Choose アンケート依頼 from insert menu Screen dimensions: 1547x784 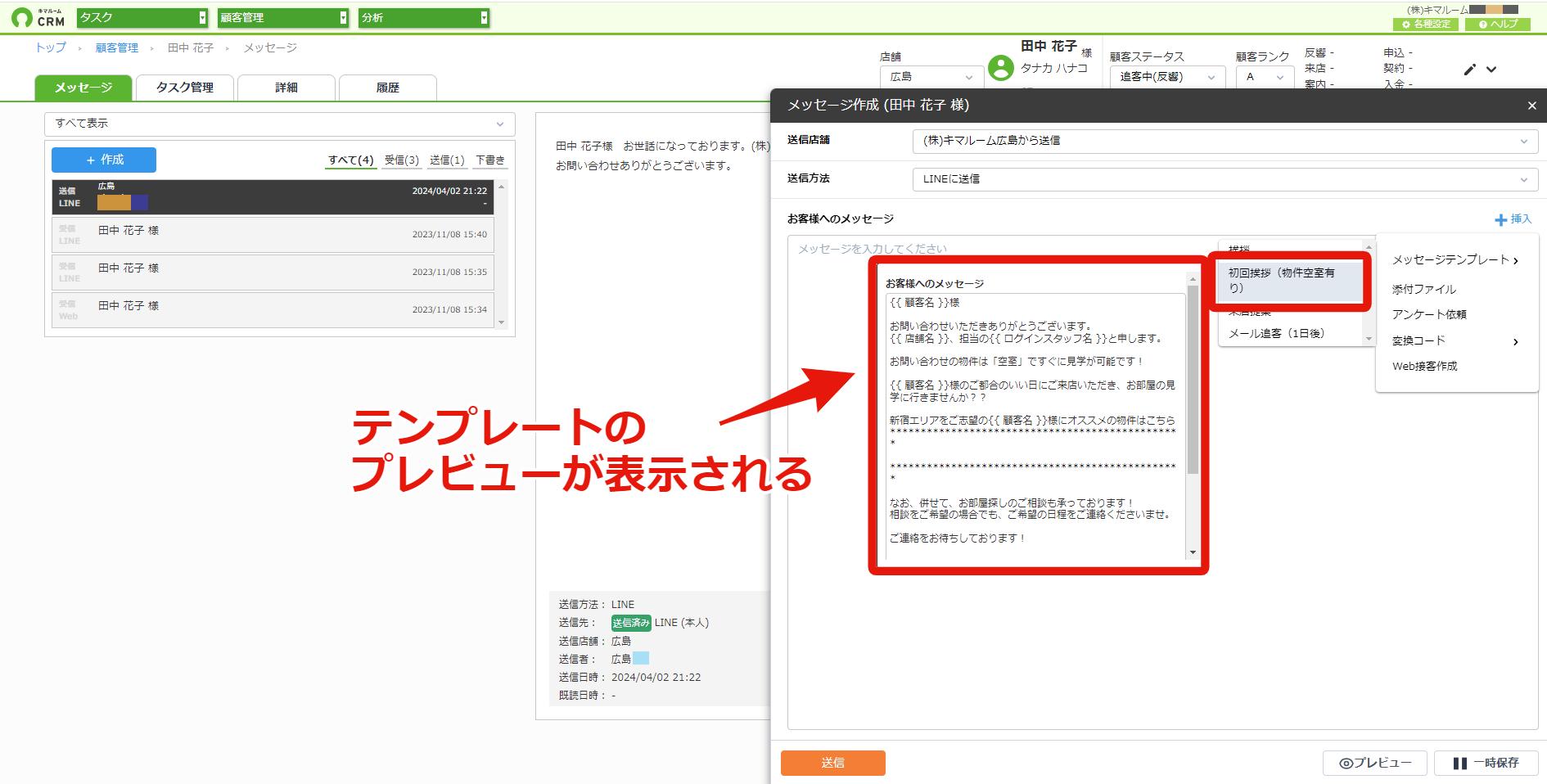tap(1429, 314)
